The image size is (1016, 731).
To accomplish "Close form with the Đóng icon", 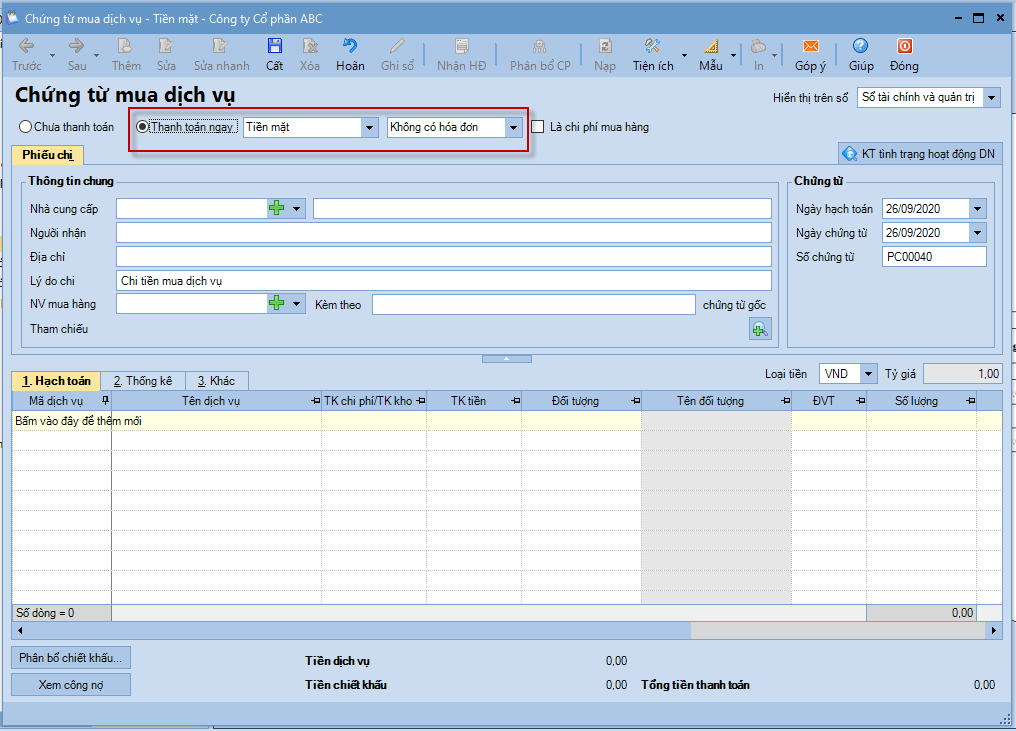I will [x=905, y=46].
